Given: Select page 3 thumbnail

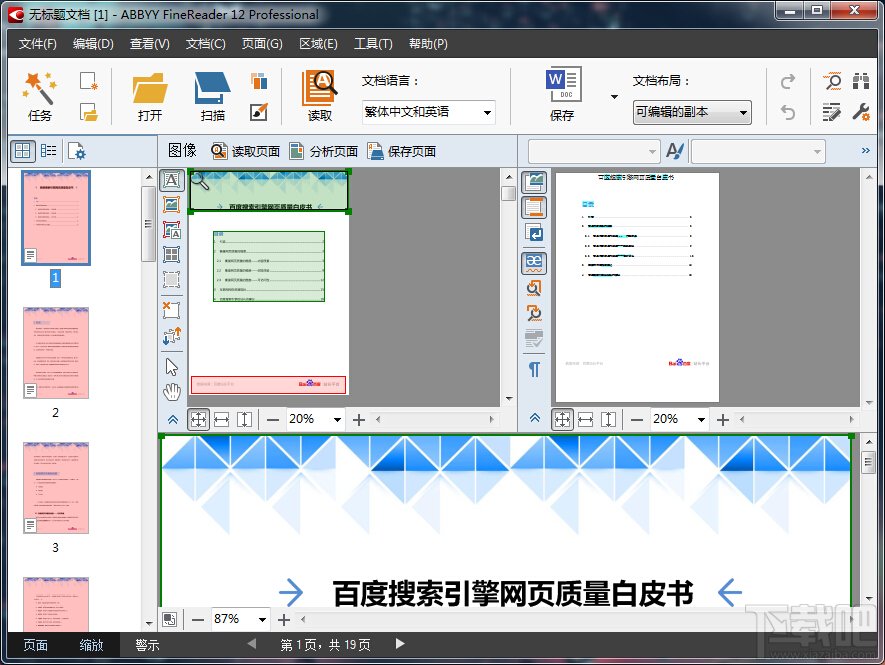Looking at the screenshot, I should coord(55,488).
